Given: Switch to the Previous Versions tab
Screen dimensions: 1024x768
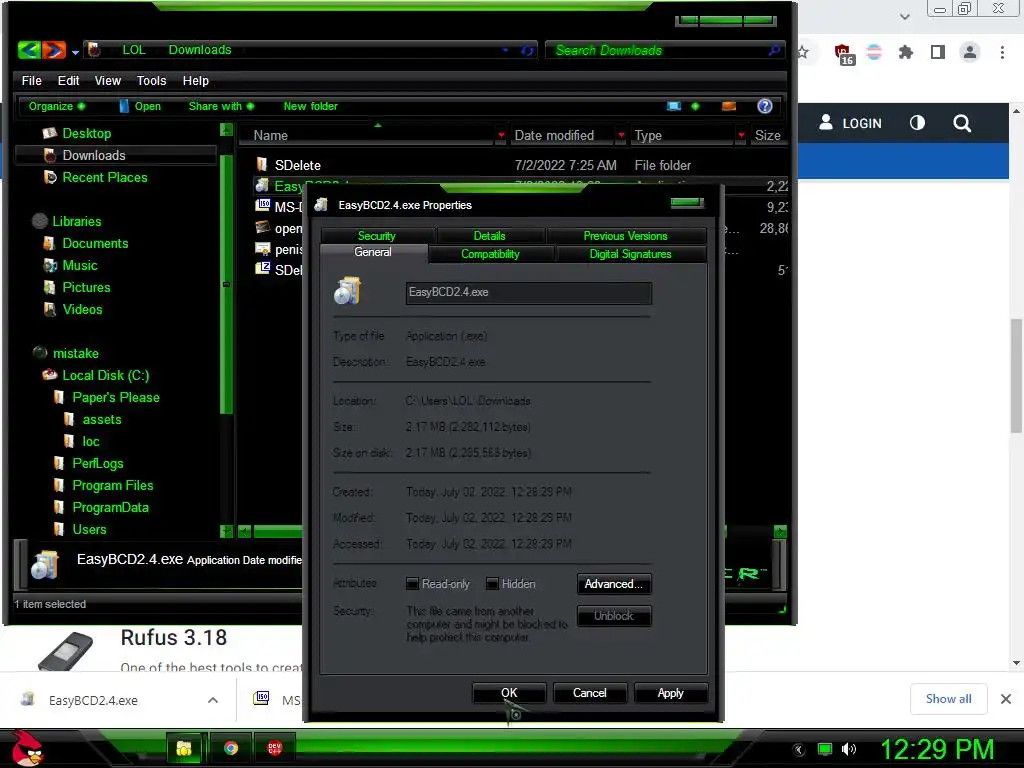Looking at the screenshot, I should tap(626, 236).
